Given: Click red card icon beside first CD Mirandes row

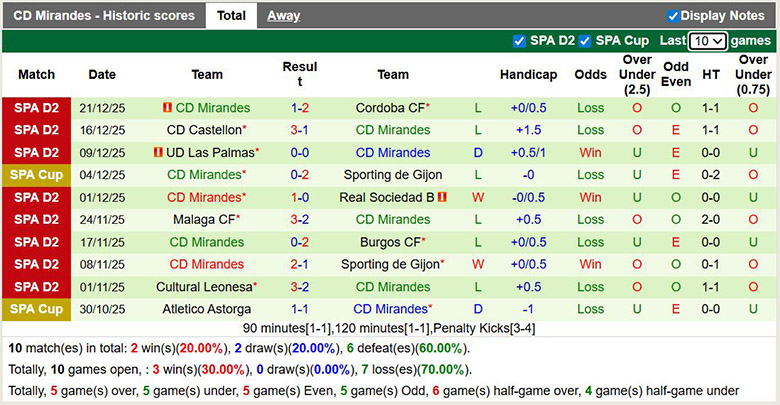Looking at the screenshot, I should click(167, 108).
